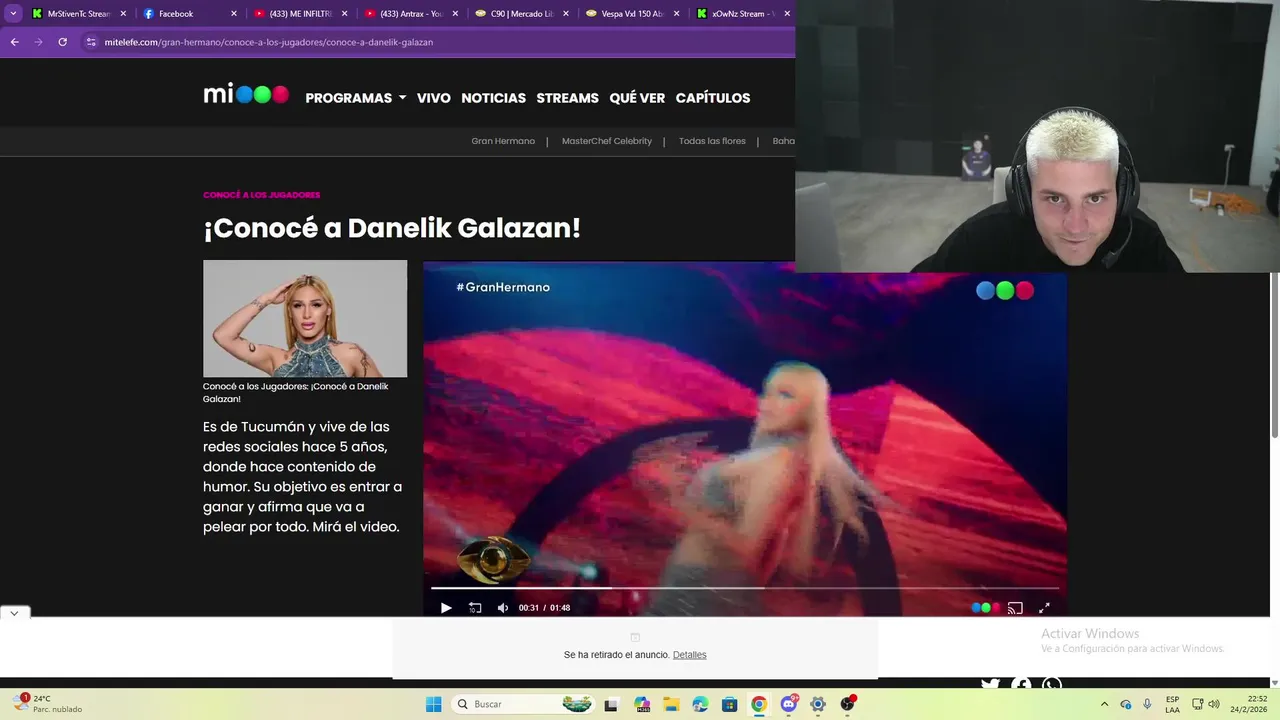Click the taskbar Buscar search box
This screenshot has height=720, width=1280.
[524, 704]
